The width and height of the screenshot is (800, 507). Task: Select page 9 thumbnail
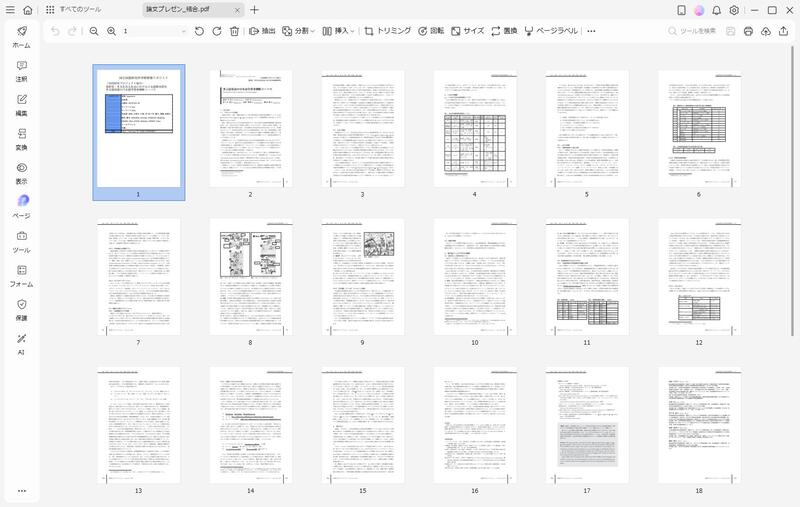363,277
